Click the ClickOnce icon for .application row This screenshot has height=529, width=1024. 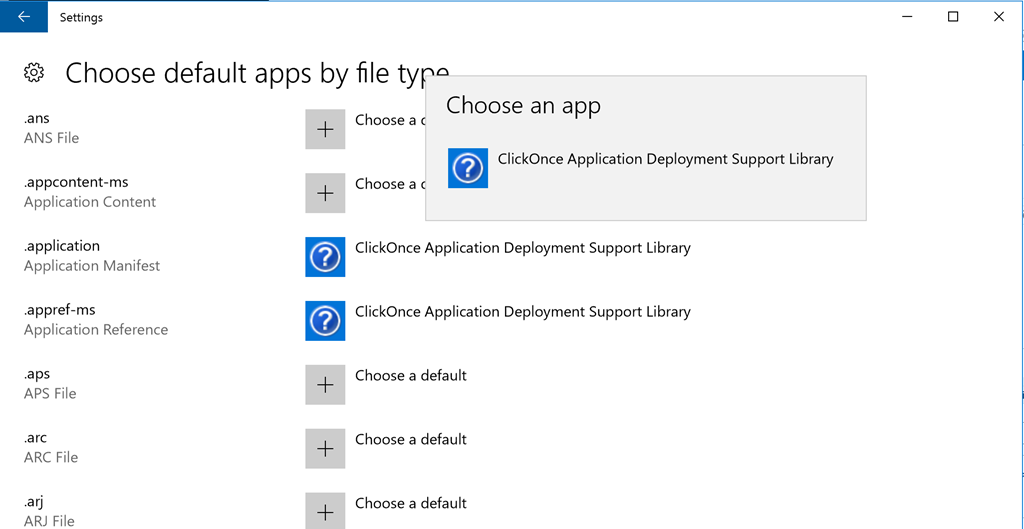point(325,257)
